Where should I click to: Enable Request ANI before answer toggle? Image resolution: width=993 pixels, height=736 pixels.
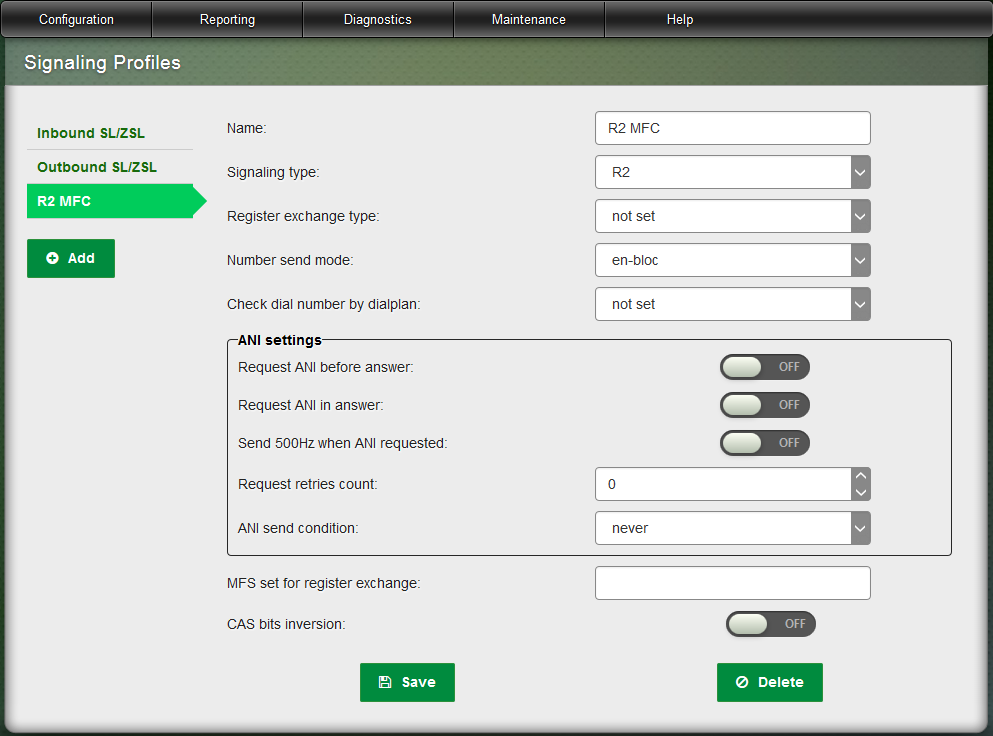click(x=764, y=367)
